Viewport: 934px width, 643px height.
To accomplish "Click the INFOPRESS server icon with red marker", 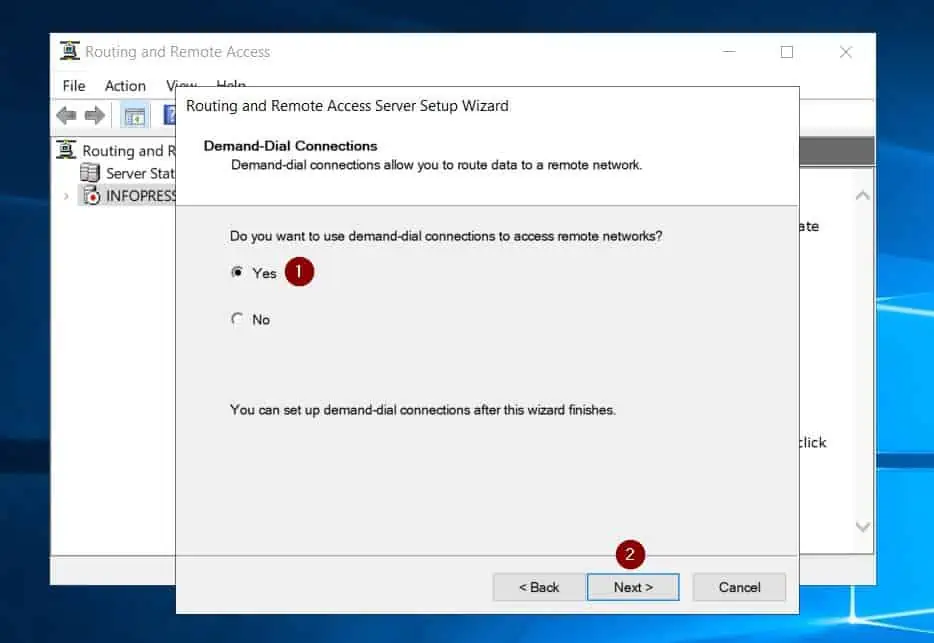I will click(x=91, y=195).
